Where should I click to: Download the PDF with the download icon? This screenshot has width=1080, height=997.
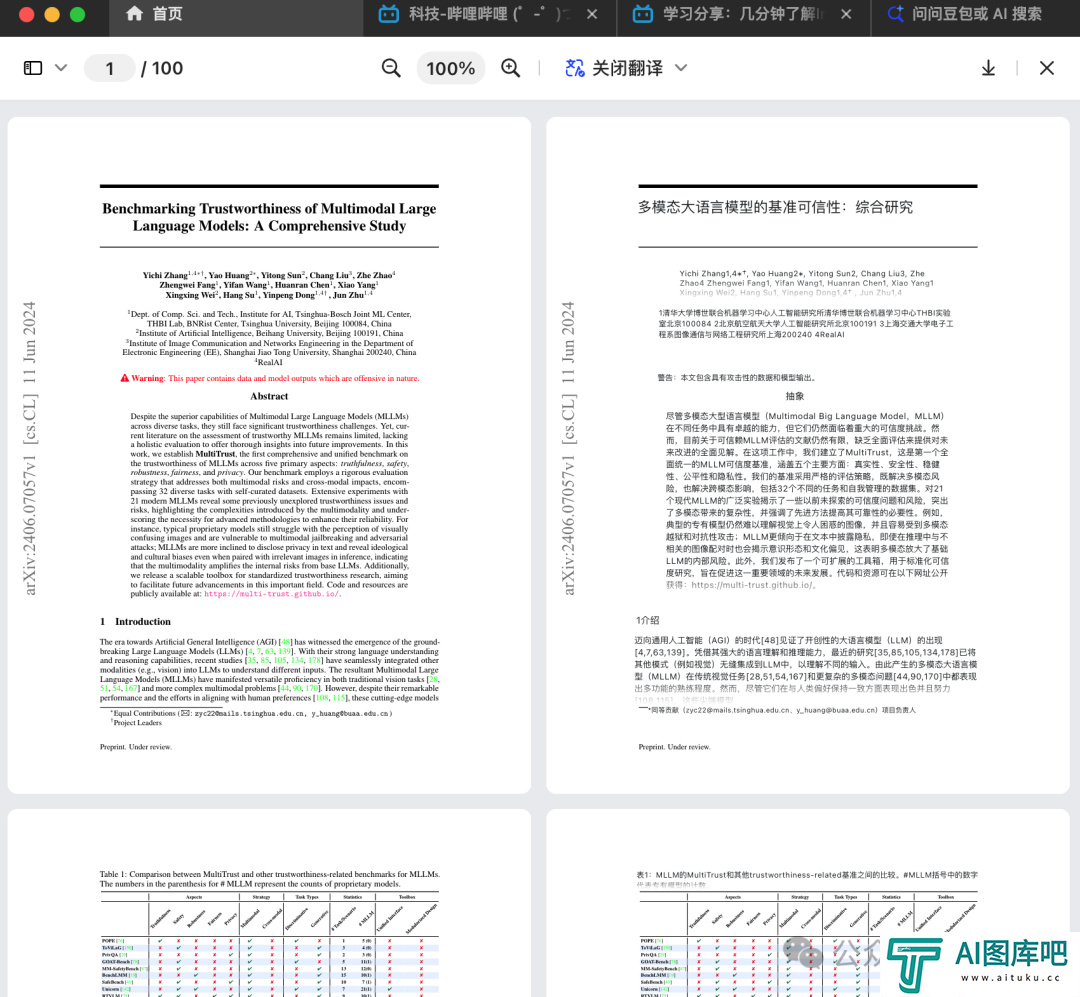pyautogui.click(x=988, y=68)
